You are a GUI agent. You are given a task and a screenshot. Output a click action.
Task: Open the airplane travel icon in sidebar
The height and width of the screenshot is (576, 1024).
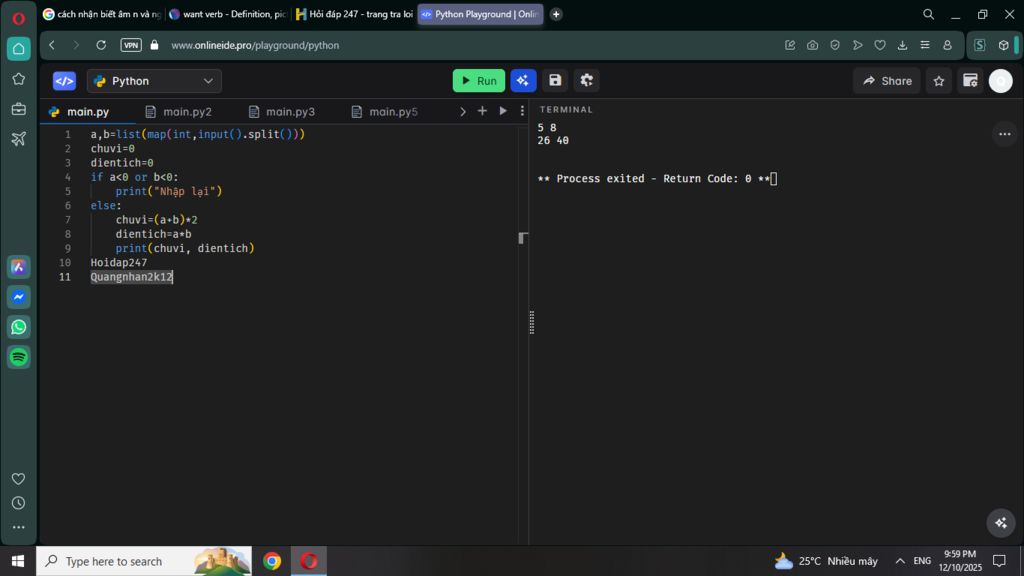point(18,138)
